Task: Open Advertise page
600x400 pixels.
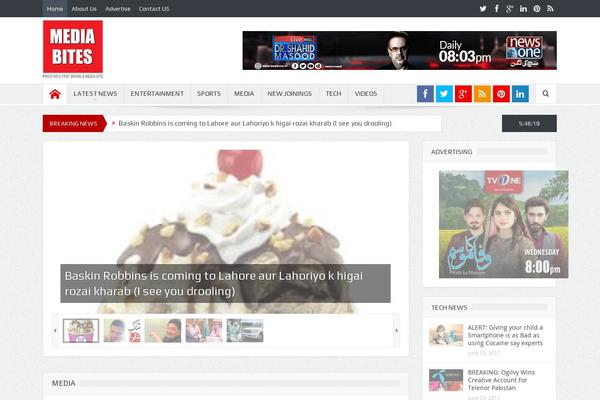Action: tap(118, 8)
